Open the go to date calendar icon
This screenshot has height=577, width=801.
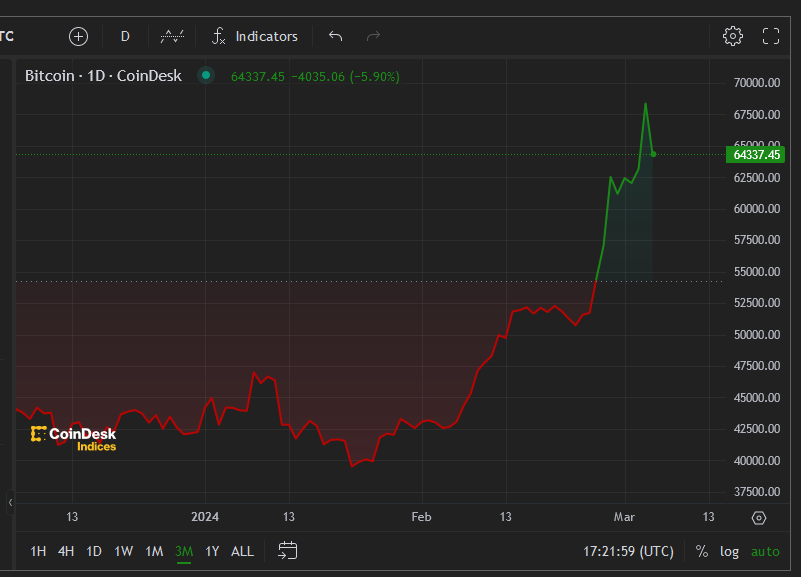coord(288,550)
